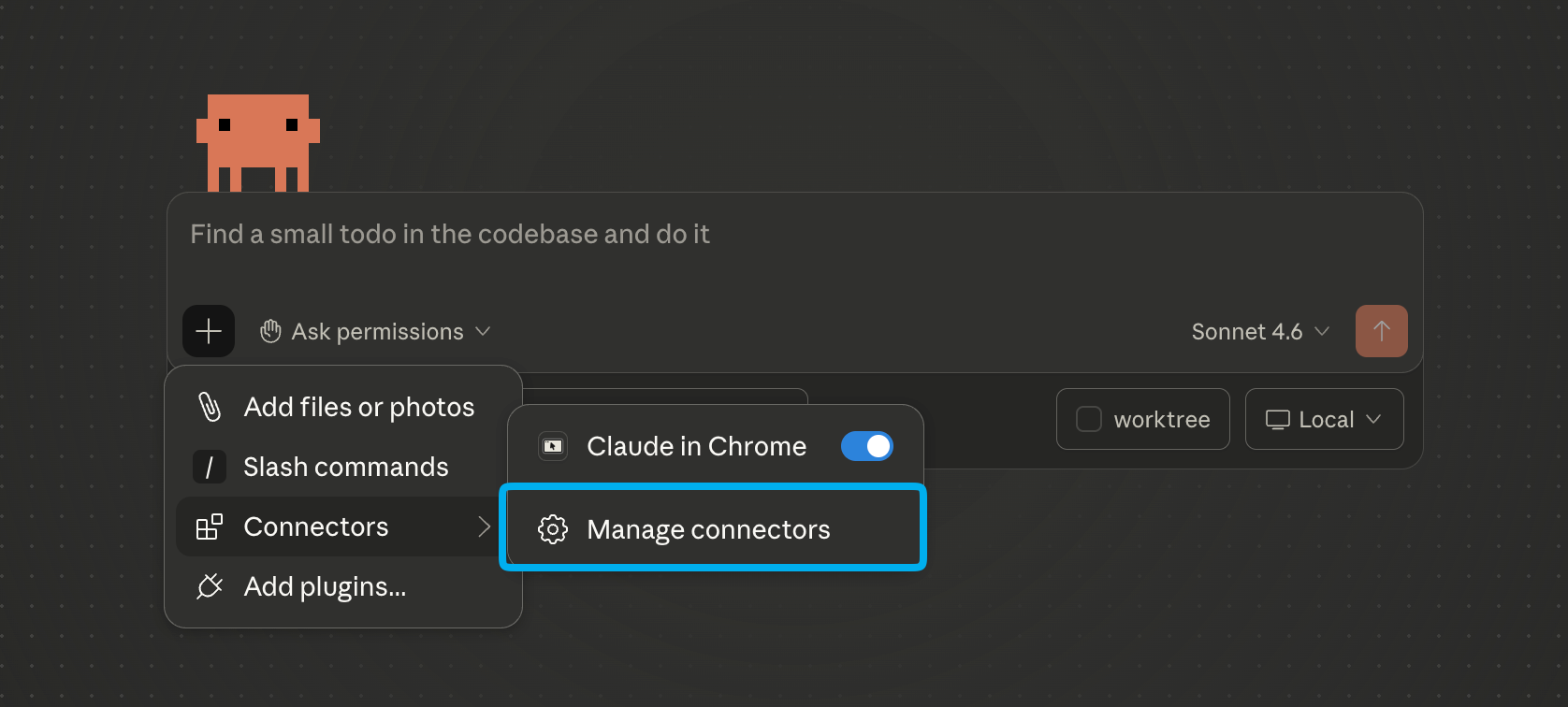Click the Claude in Chrome browser icon
This screenshot has width=1568, height=707.
click(x=553, y=446)
